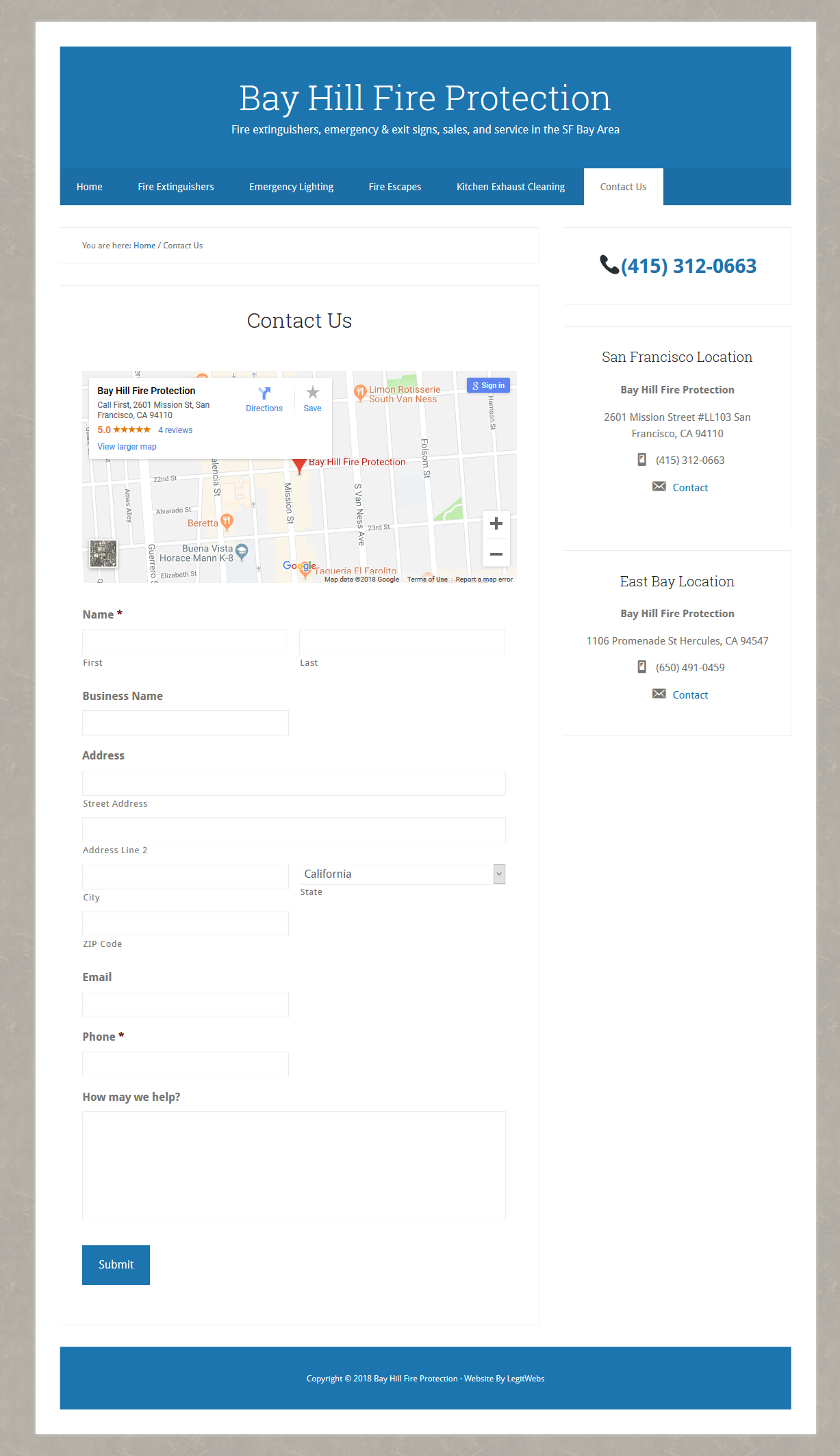The width and height of the screenshot is (840, 1456).
Task: Click the Website By LegitWebs footer text
Action: pyautogui.click(x=505, y=1379)
